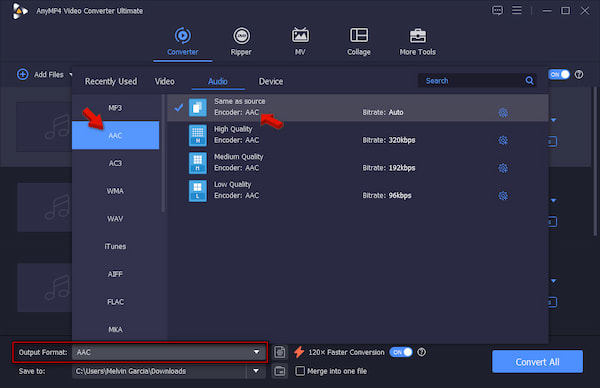This screenshot has width=600, height=388.
Task: Select MP3 format in list
Action: [x=115, y=108]
